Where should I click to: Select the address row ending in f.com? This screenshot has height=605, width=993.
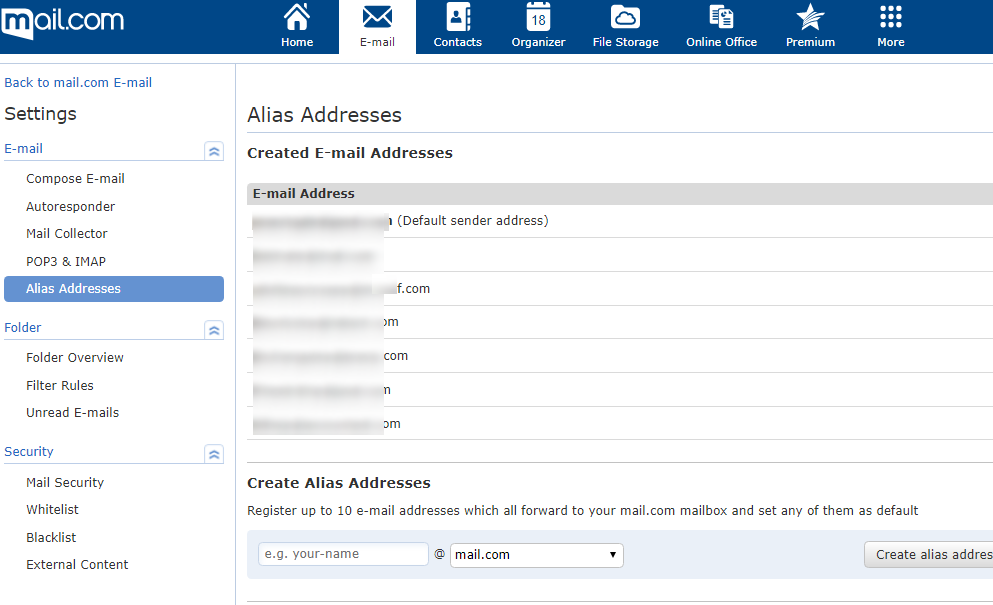click(620, 289)
